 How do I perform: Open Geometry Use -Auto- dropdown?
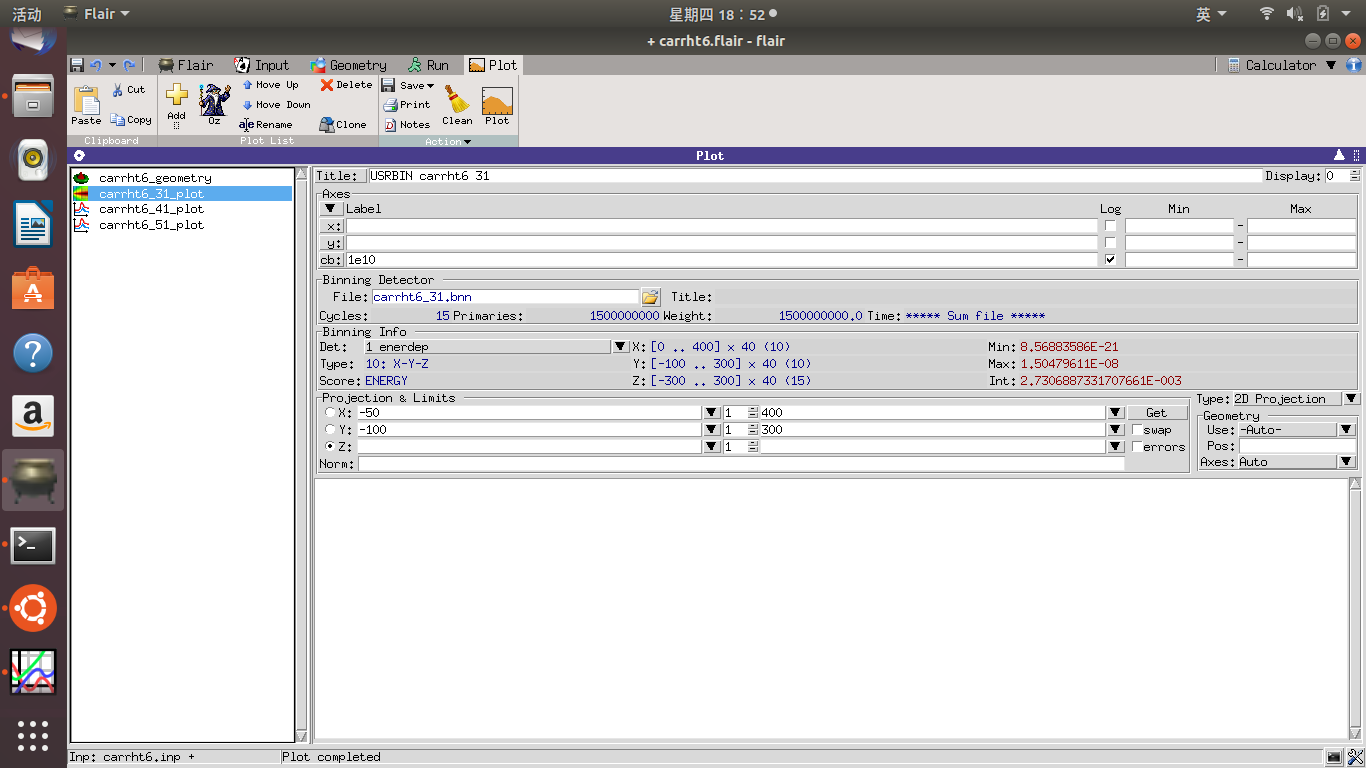tap(1347, 430)
